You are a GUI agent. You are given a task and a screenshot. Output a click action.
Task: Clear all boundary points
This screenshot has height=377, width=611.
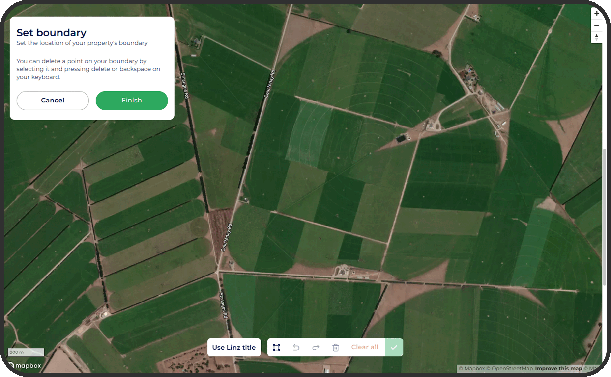pos(364,347)
